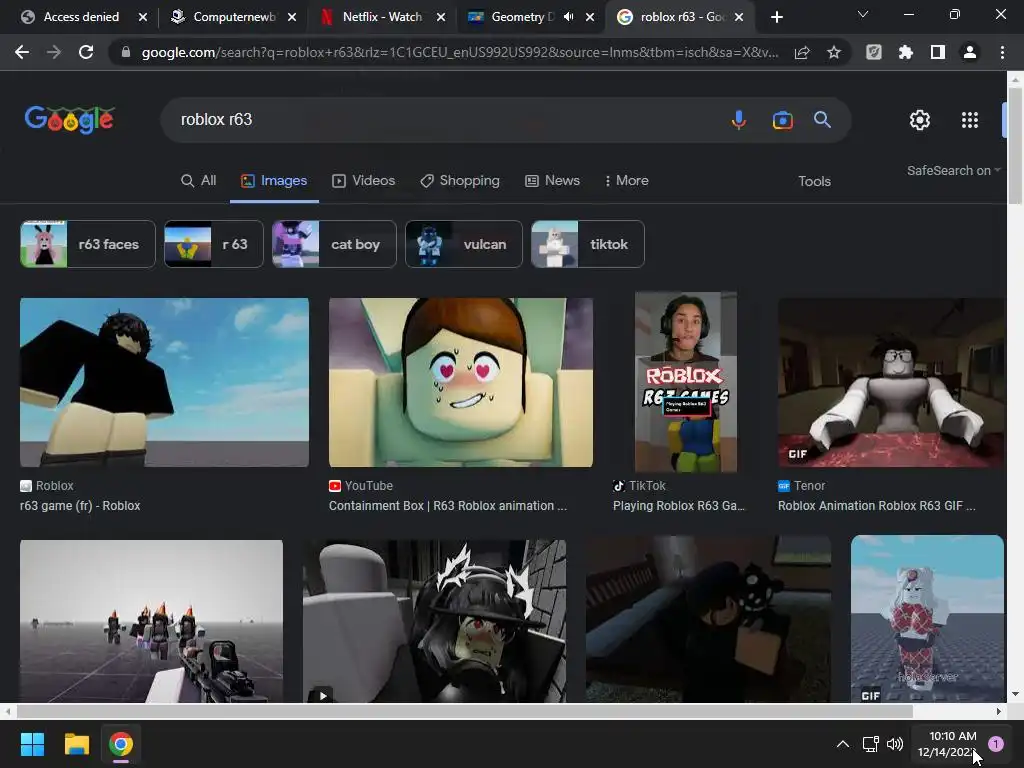The height and width of the screenshot is (768, 1024).
Task: Open the extensions puzzle-piece menu
Action: 906,52
